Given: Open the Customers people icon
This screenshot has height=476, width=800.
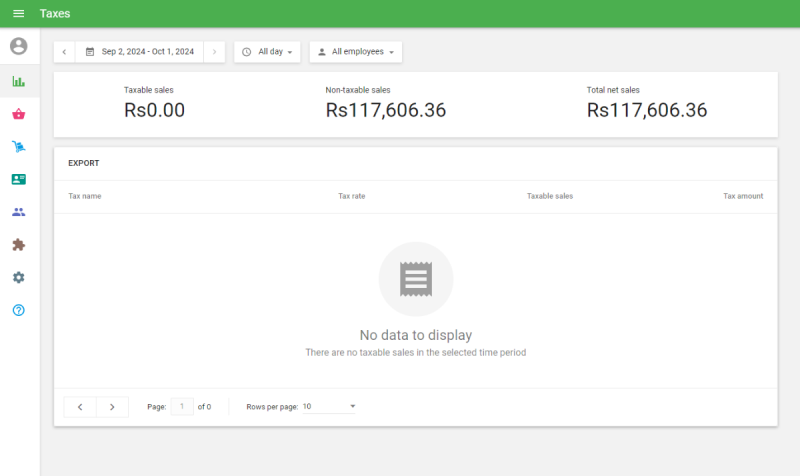Looking at the screenshot, I should click(x=19, y=212).
